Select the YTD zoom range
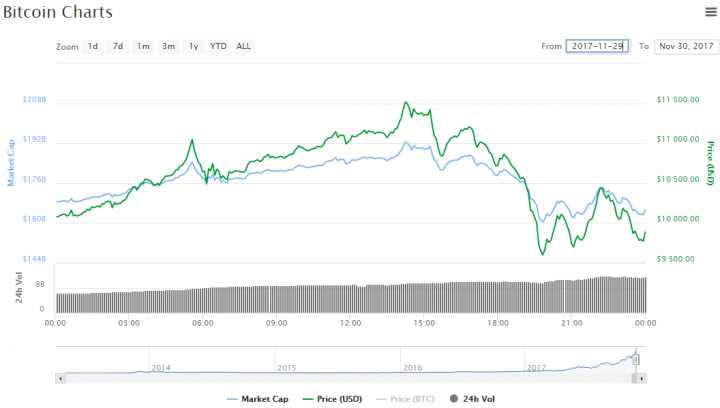The height and width of the screenshot is (408, 720). [x=218, y=46]
